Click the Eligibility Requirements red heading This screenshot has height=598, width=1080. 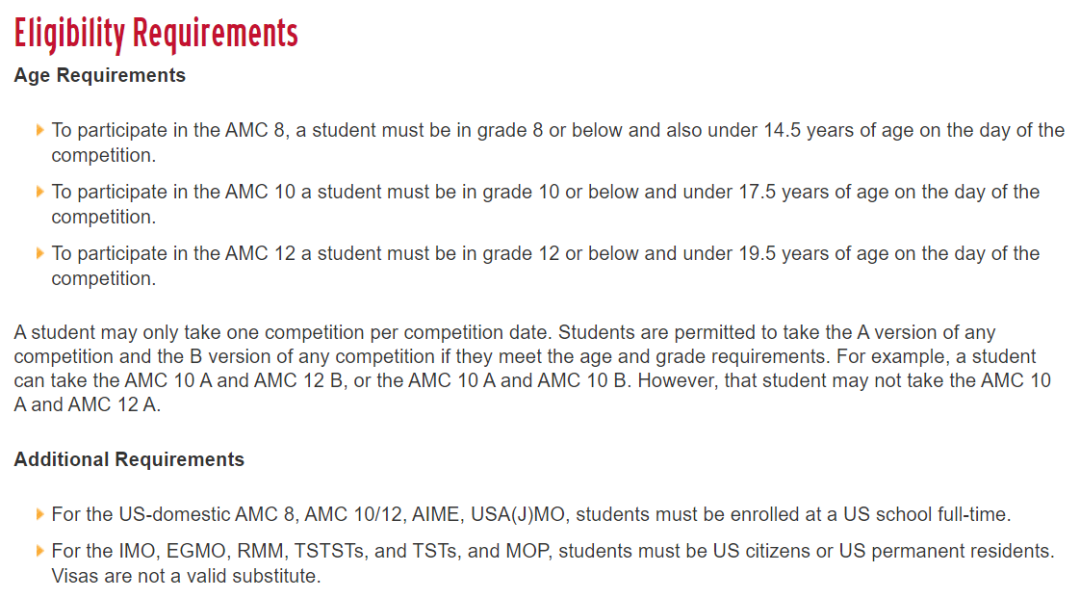(156, 33)
